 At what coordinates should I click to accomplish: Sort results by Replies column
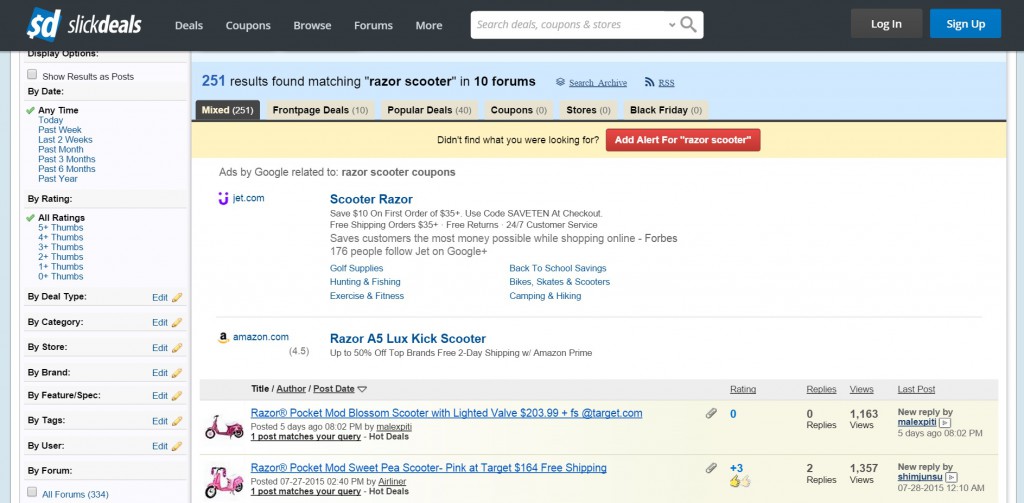pos(821,389)
